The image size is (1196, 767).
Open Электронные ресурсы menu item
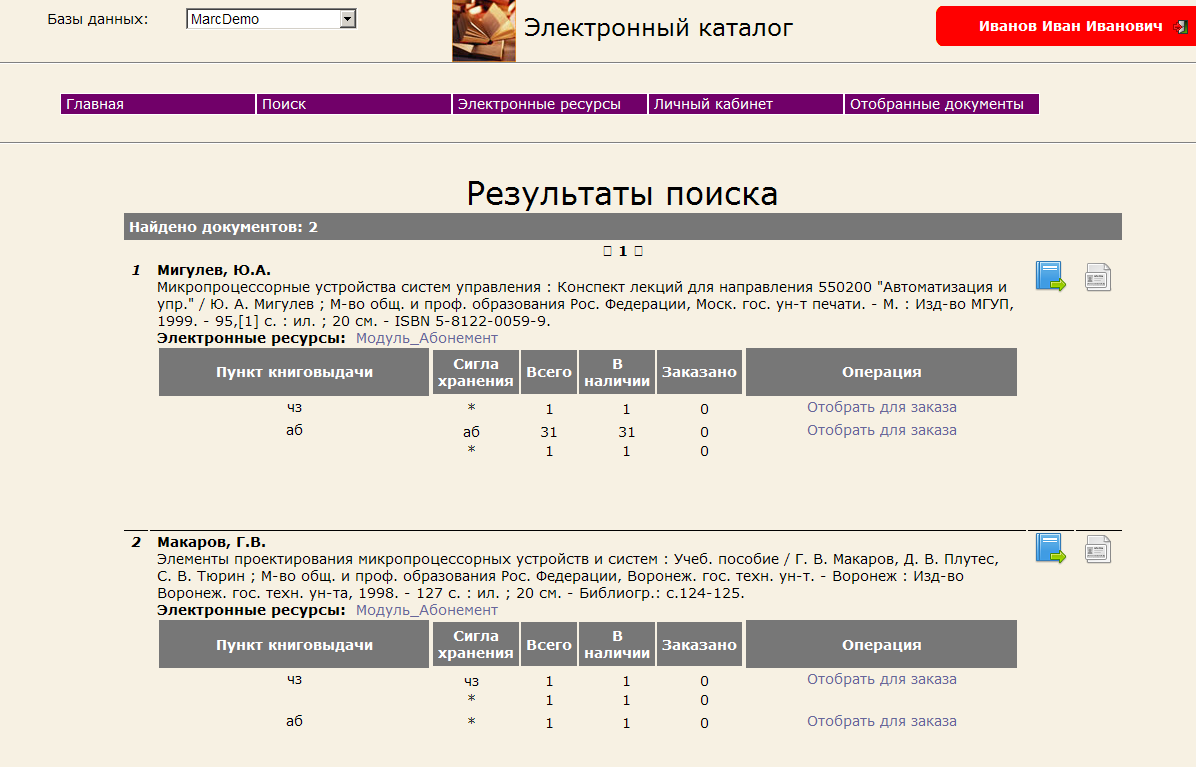click(550, 104)
